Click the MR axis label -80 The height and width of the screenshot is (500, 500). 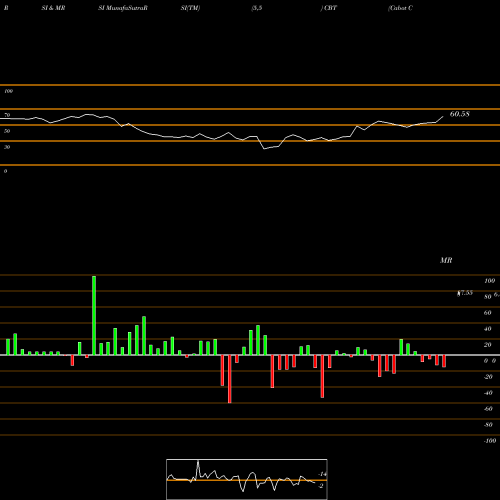click(488, 425)
